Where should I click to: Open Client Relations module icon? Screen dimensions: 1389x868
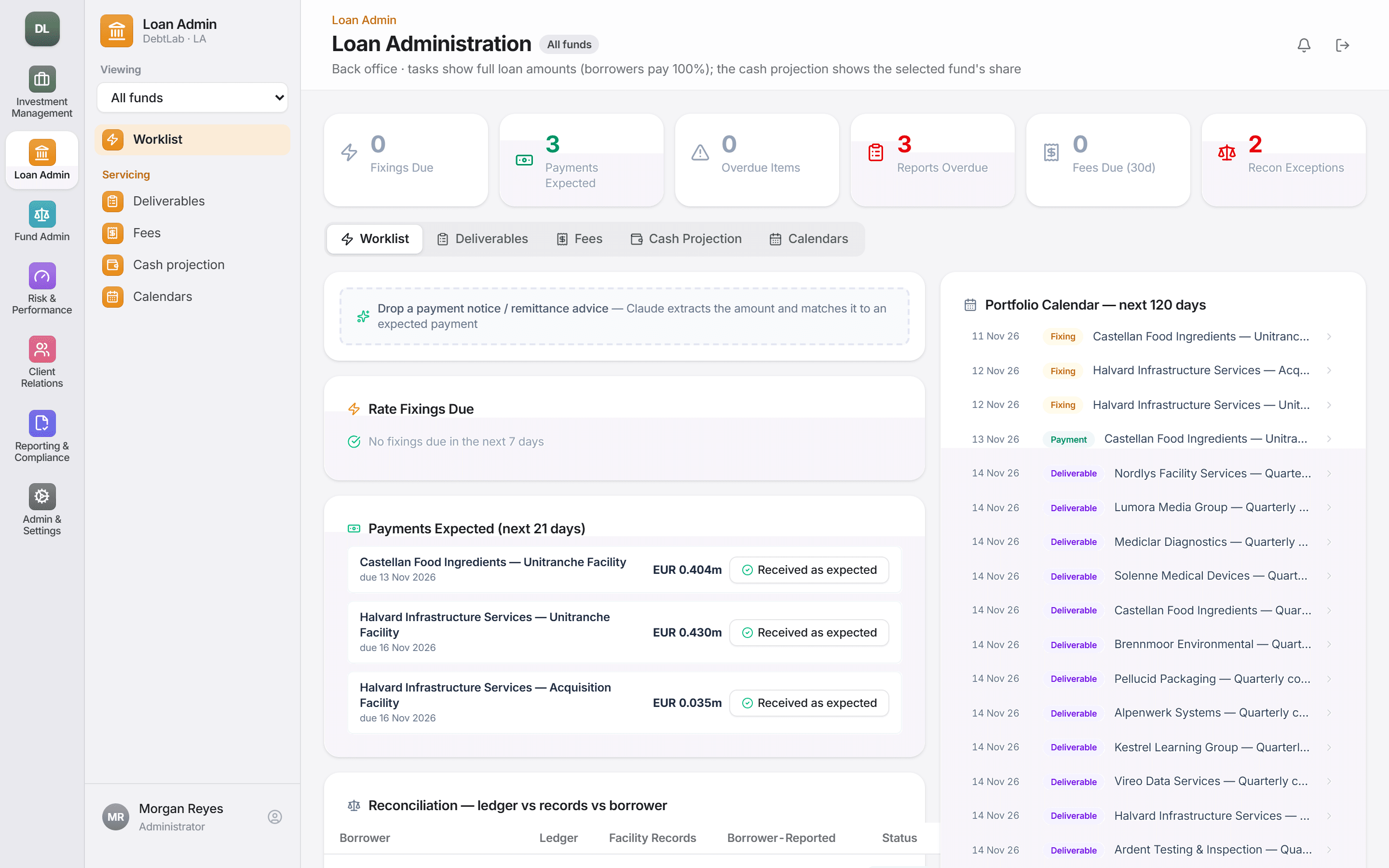point(42,349)
